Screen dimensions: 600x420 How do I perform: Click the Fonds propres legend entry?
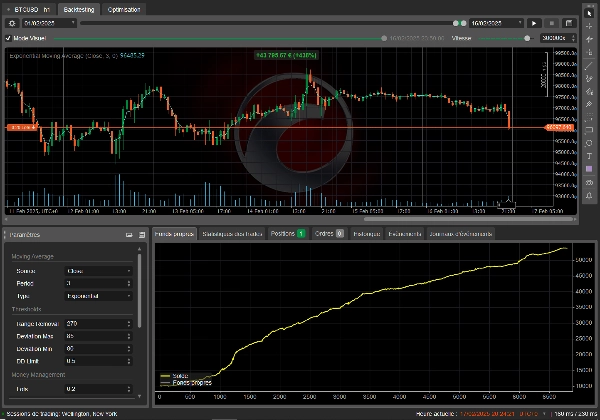[x=186, y=383]
